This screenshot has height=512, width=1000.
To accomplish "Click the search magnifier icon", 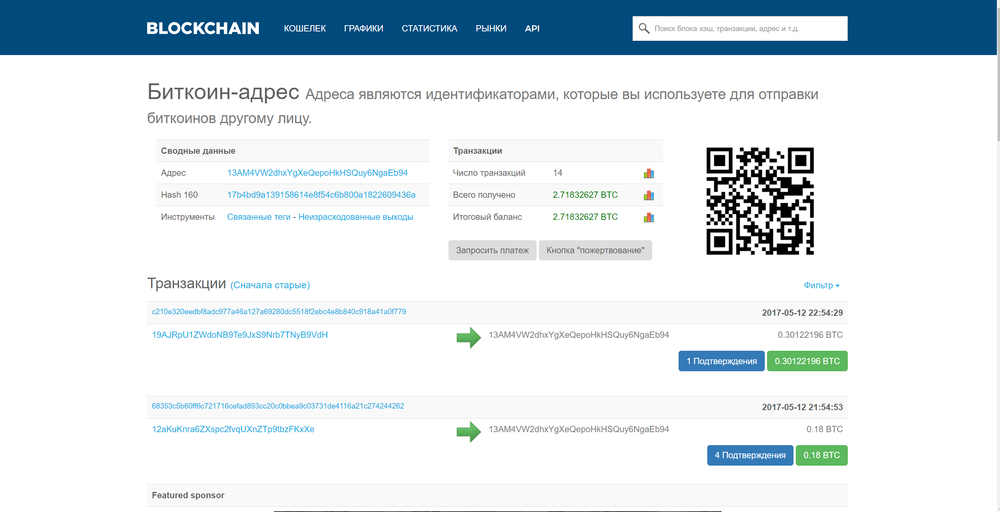I will (644, 28).
